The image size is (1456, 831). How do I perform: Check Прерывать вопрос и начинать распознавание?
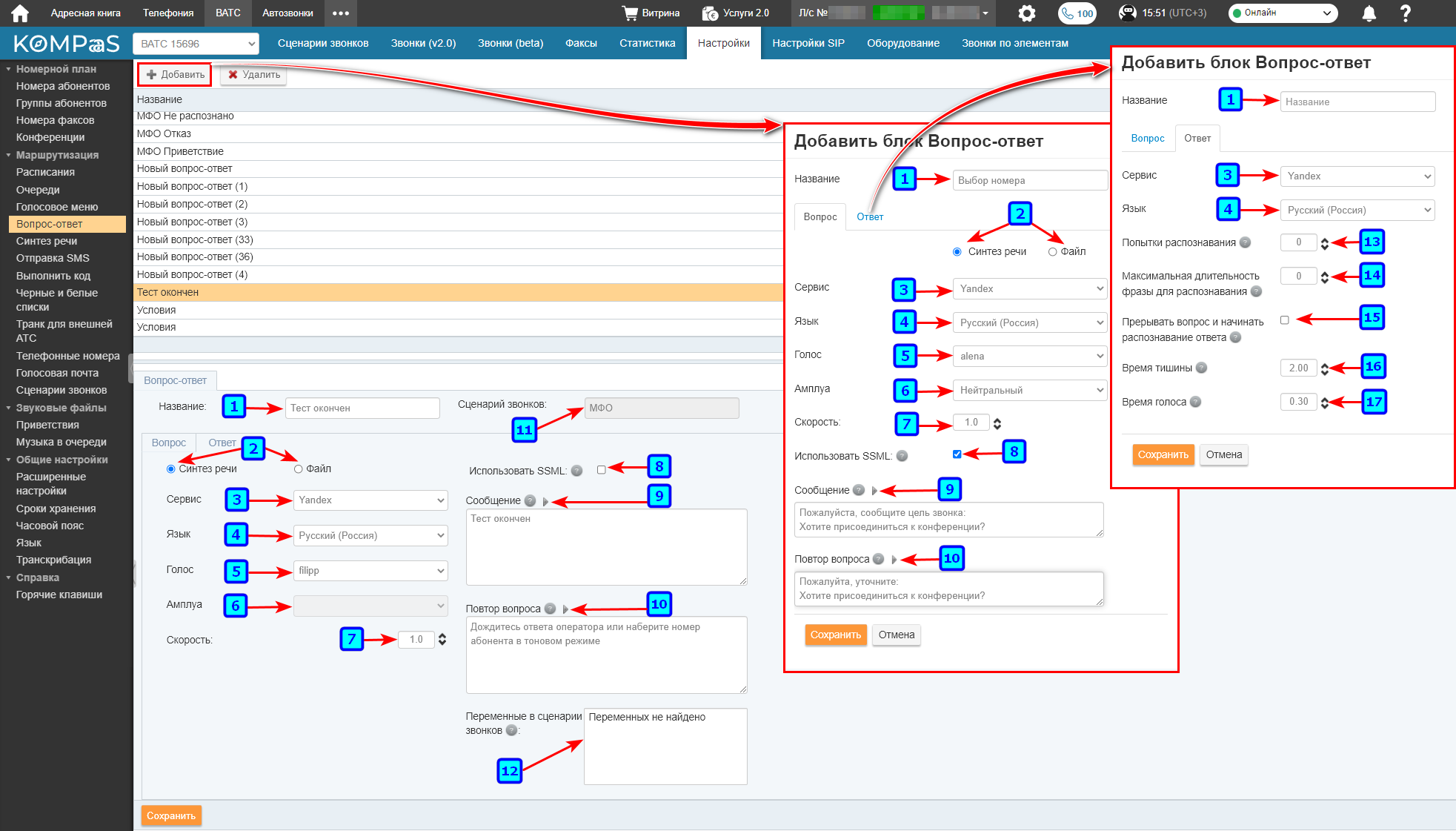(x=1284, y=320)
